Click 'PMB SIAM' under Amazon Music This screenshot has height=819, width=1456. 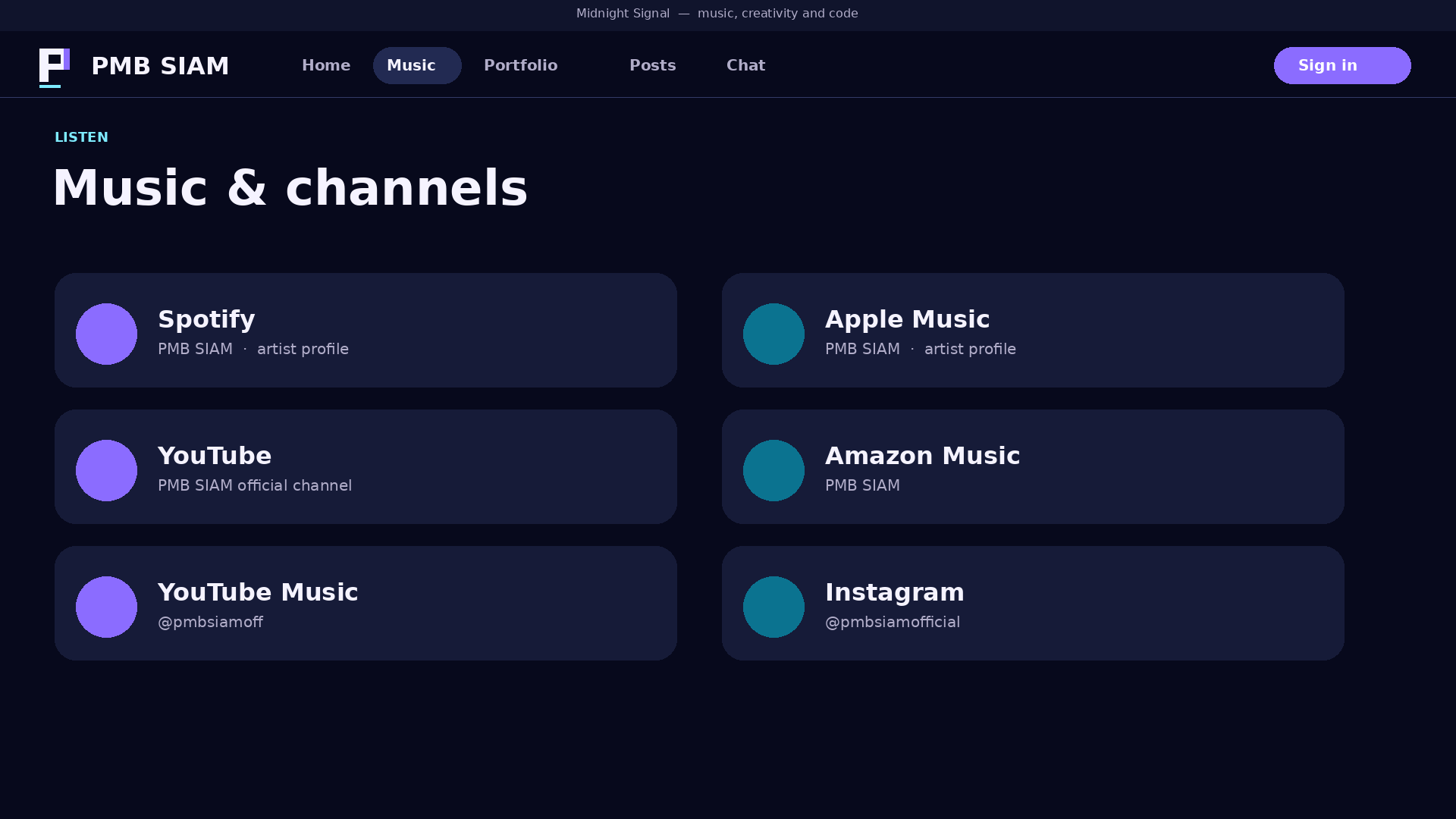click(x=862, y=485)
